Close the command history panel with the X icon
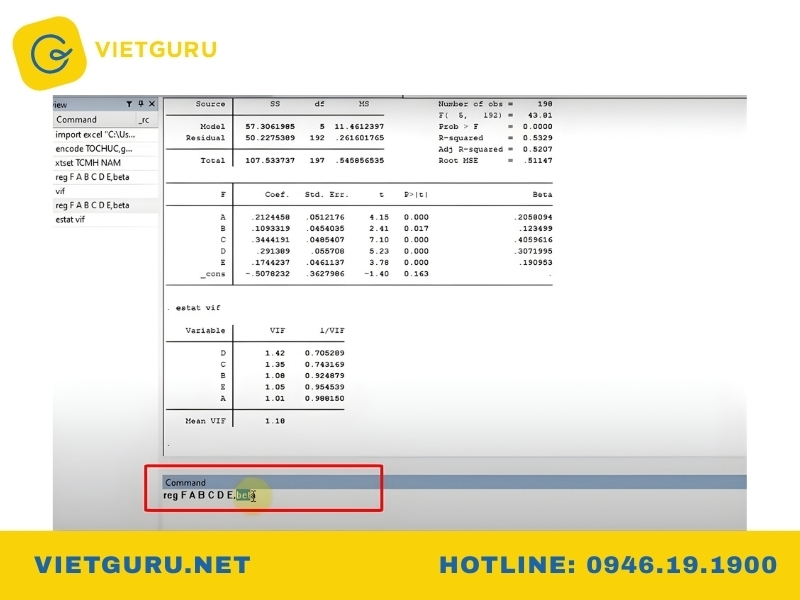Screen dimensions: 800x600 click(152, 104)
